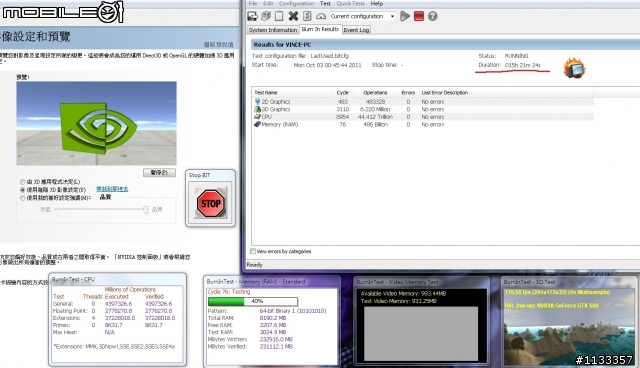The image size is (640, 368).
Task: Click the gray video memory test area
Action: [421, 334]
